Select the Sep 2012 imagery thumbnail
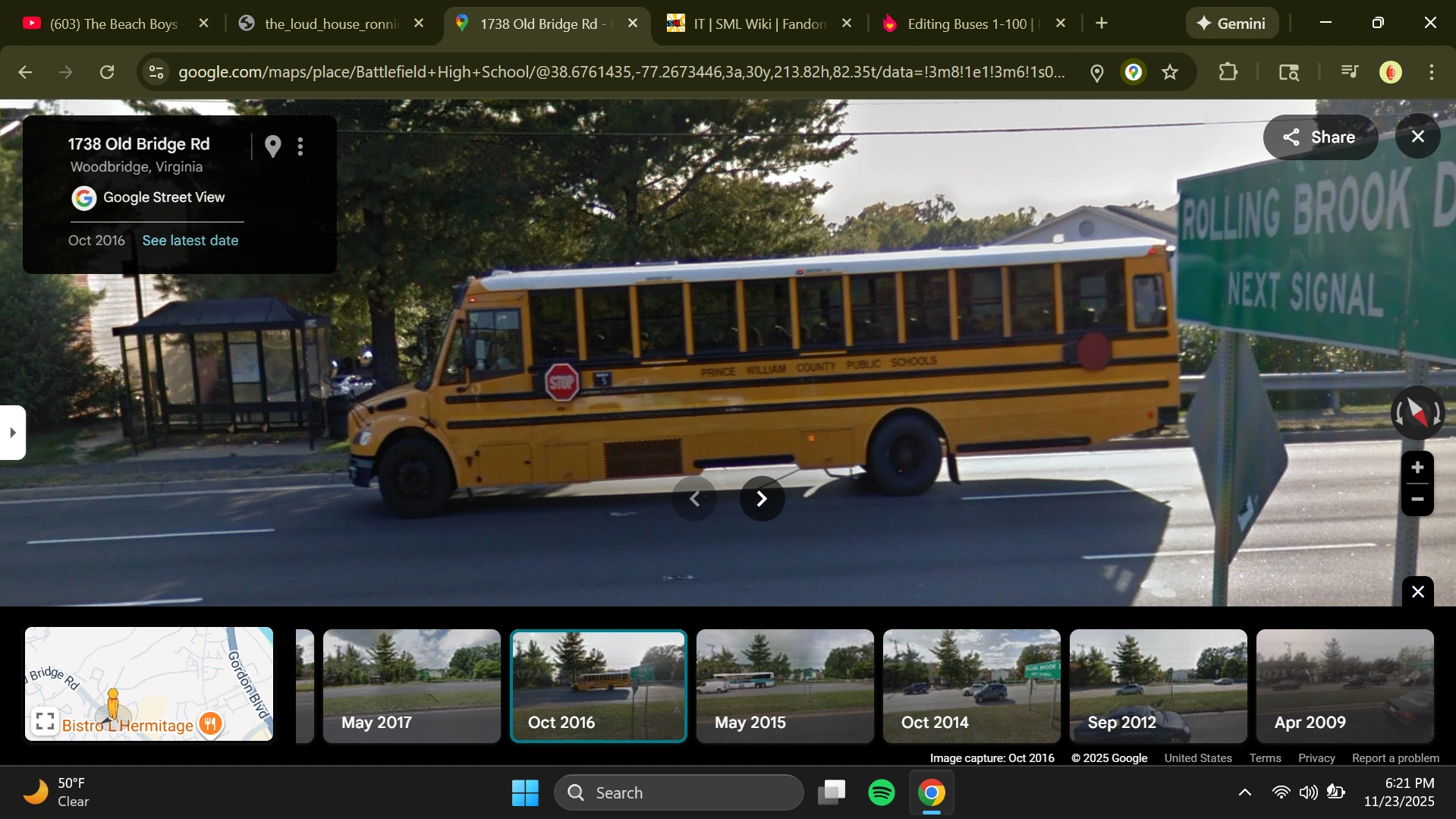This screenshot has width=1456, height=819. 1159,686
